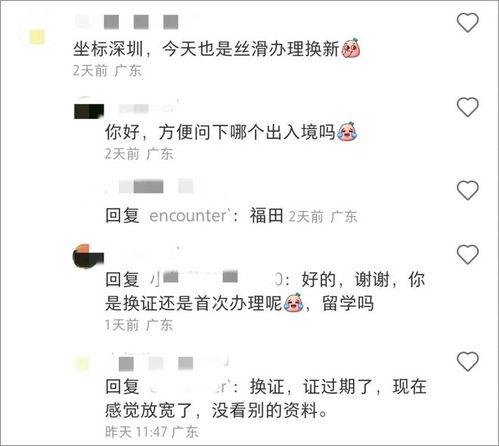Open the dark avatar beside the 你好 reply
Image resolution: width=499 pixels, height=446 pixels.
(89, 111)
